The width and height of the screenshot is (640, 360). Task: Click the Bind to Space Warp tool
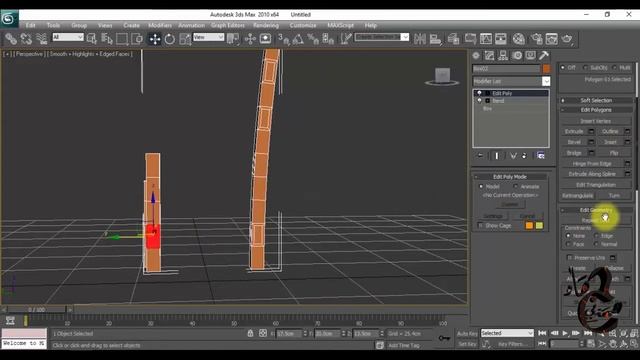coord(42,39)
